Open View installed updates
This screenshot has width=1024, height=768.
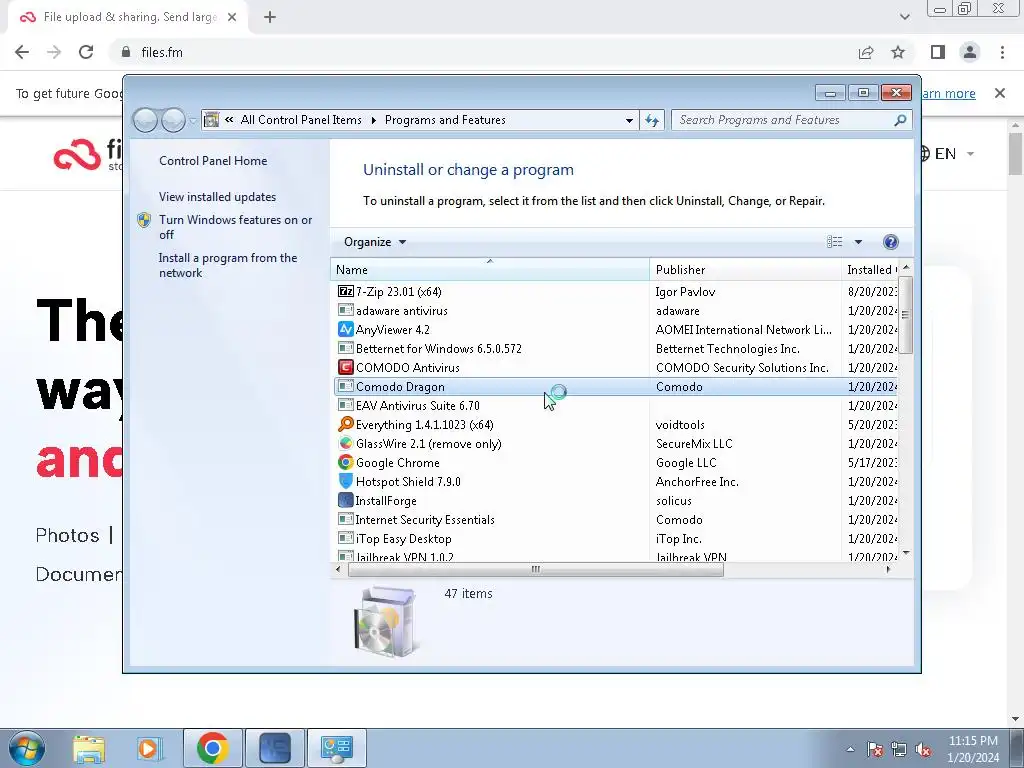[217, 197]
